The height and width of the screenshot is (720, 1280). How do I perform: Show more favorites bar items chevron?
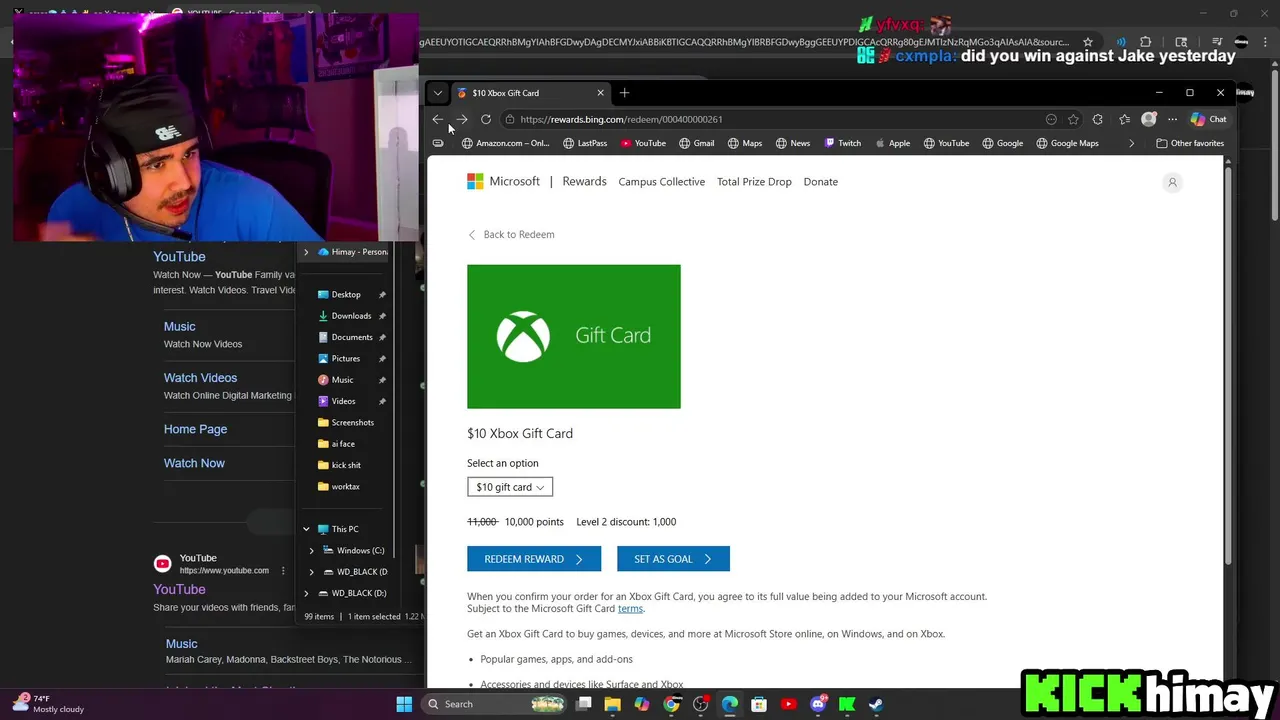coord(1131,143)
